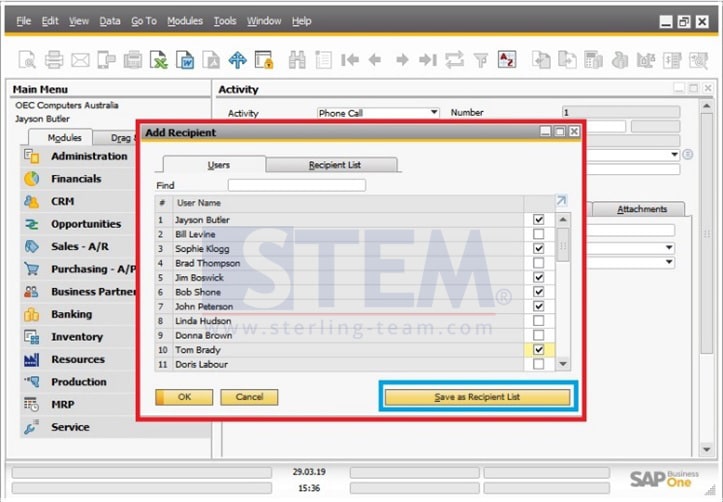Click the expand table arrow icon above checkboxes
This screenshot has width=723, height=502.
tap(561, 201)
